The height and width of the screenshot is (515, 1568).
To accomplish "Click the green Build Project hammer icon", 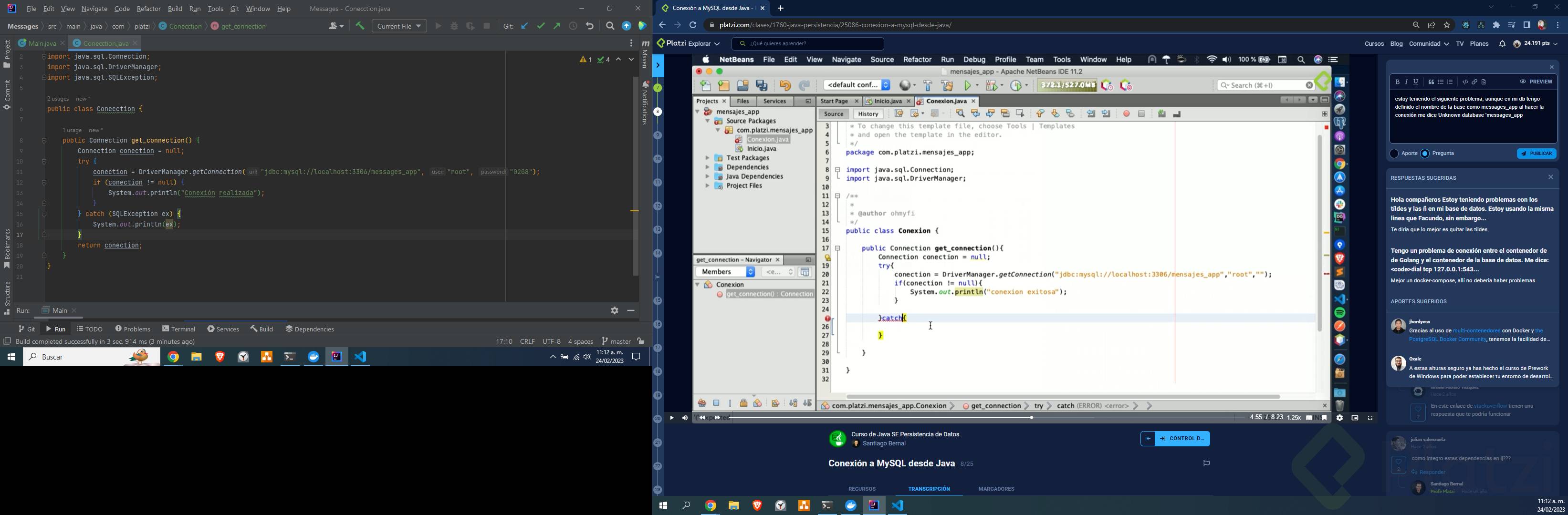I will pos(360,26).
